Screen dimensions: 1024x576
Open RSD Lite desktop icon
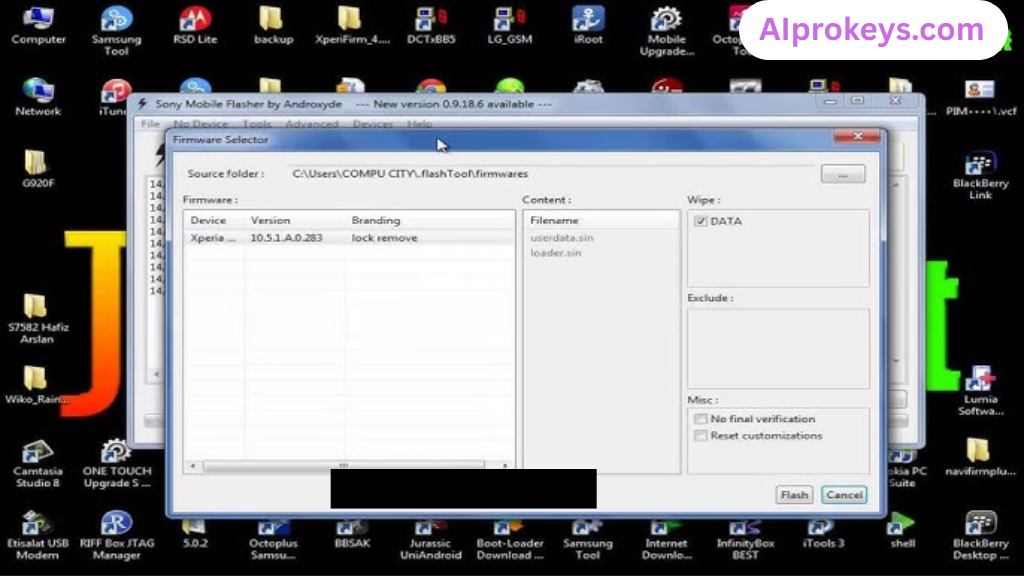(195, 26)
